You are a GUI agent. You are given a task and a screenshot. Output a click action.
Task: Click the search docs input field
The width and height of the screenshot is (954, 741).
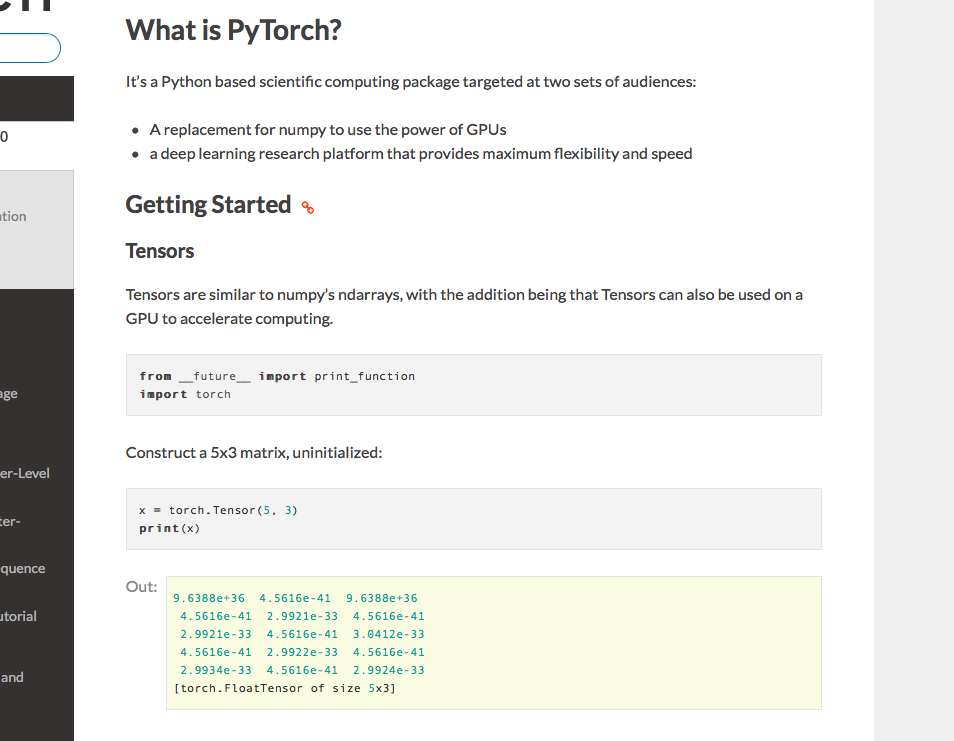(29, 48)
